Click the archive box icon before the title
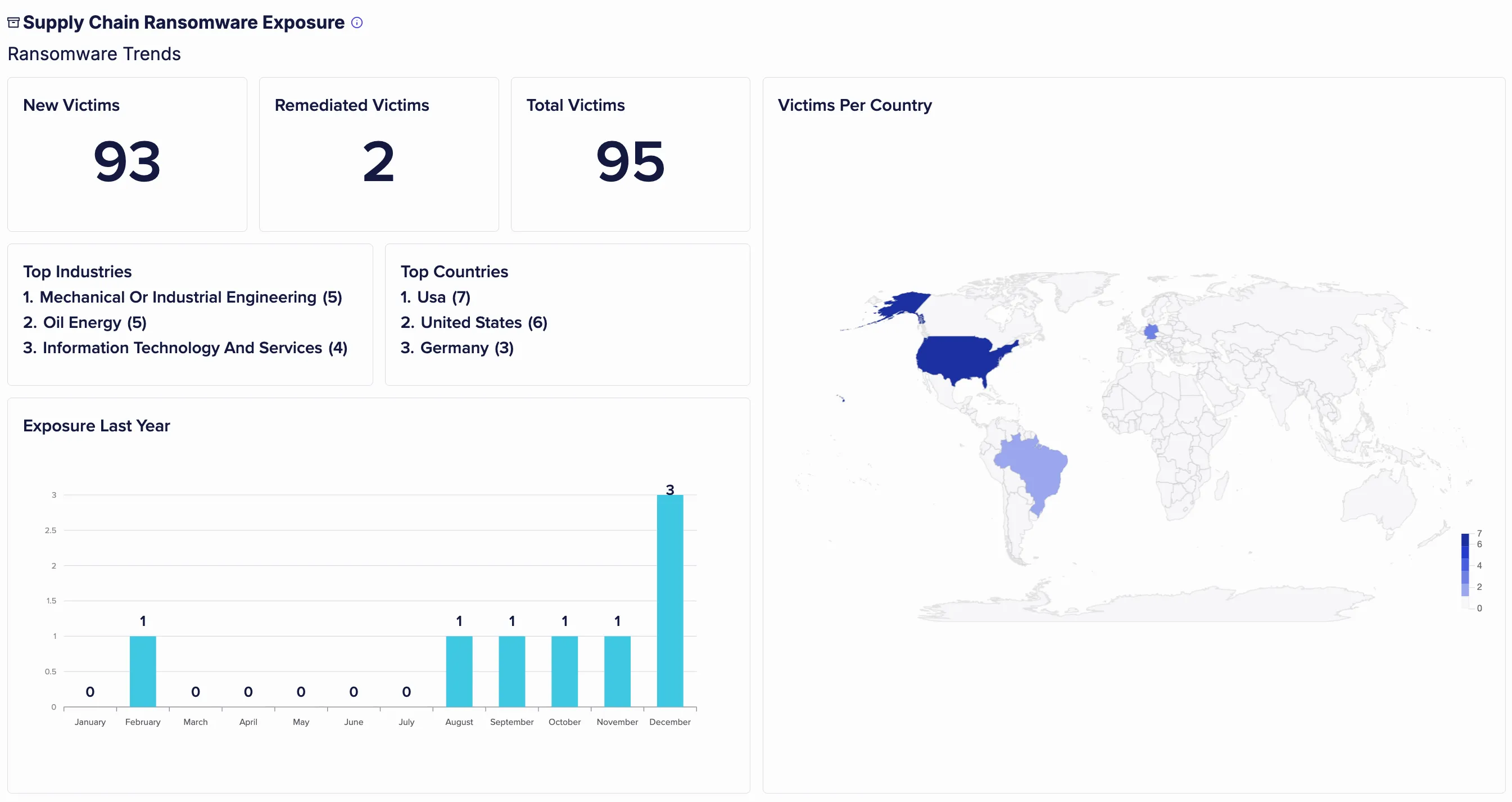Image resolution: width=1512 pixels, height=802 pixels. 13,22
